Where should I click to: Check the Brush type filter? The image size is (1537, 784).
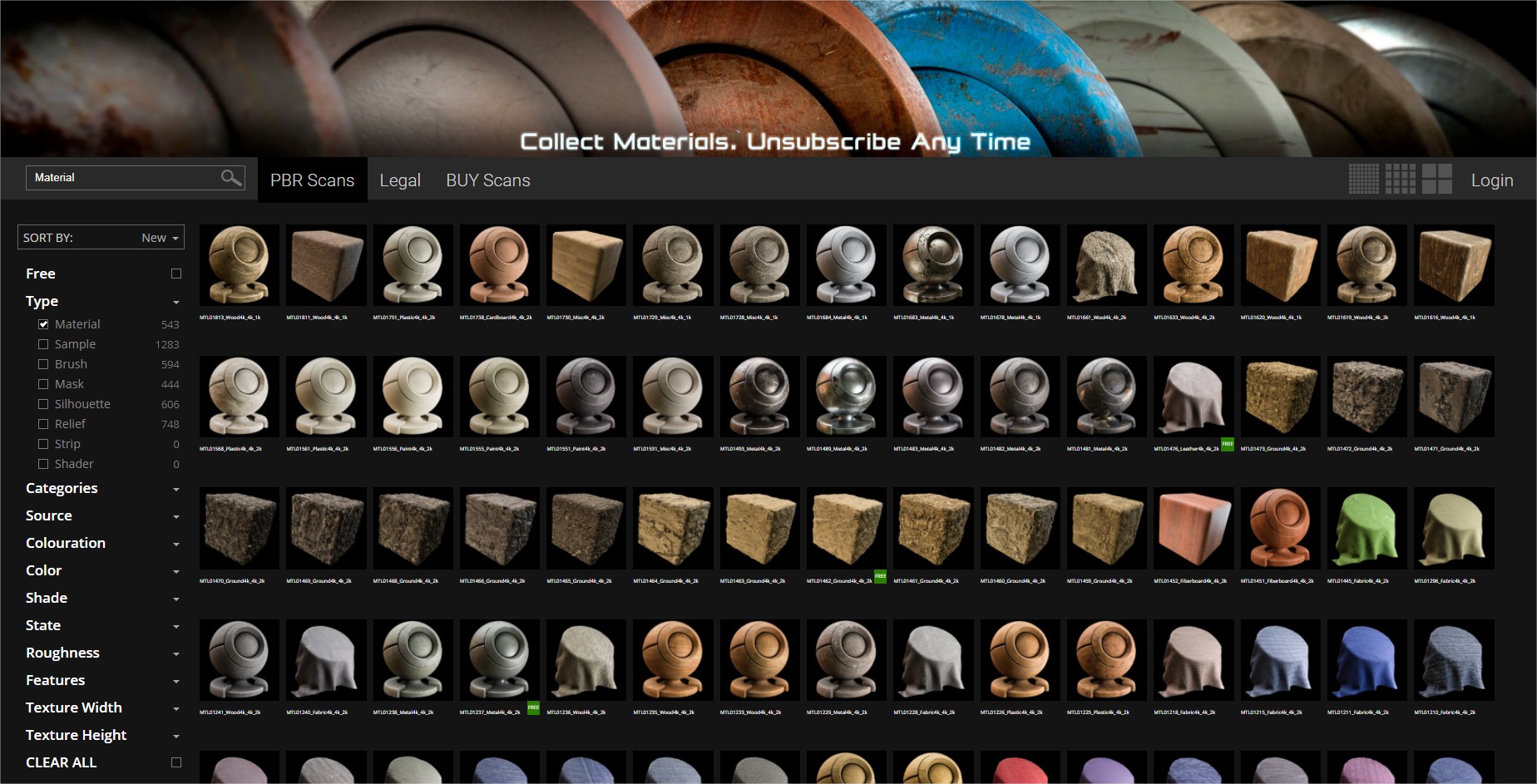pos(43,364)
